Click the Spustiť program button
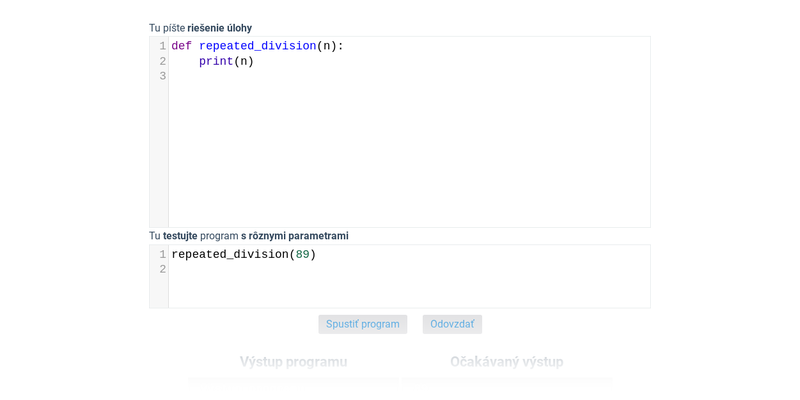800x400 pixels. (x=363, y=324)
